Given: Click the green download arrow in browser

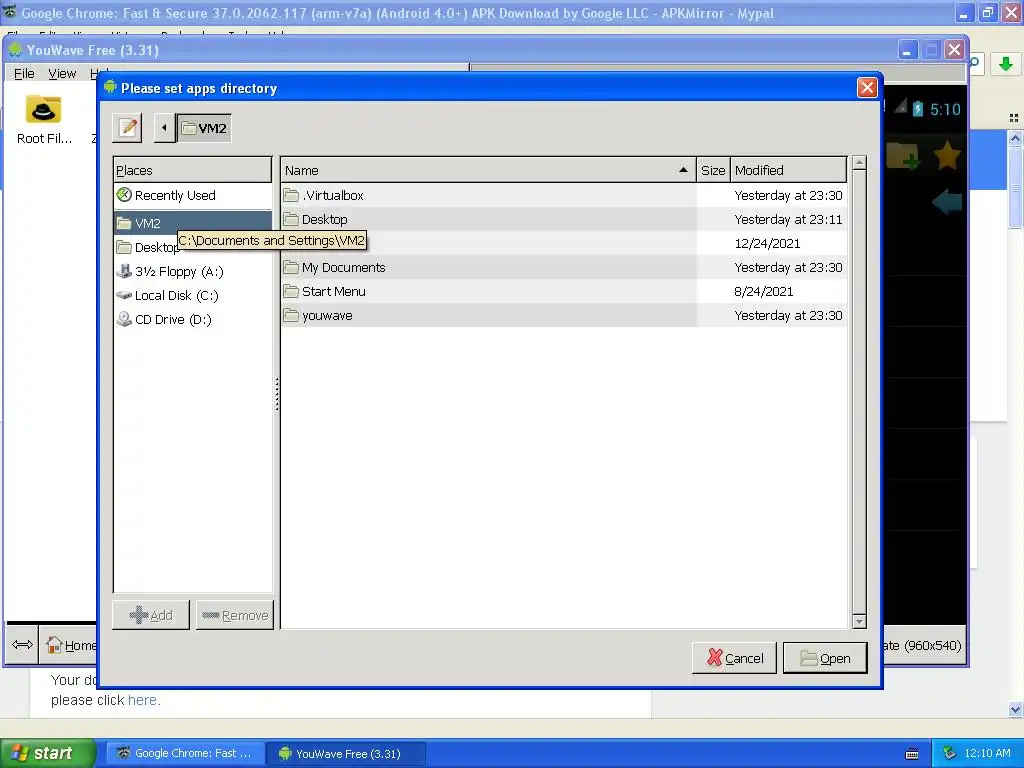Looking at the screenshot, I should (x=1006, y=64).
